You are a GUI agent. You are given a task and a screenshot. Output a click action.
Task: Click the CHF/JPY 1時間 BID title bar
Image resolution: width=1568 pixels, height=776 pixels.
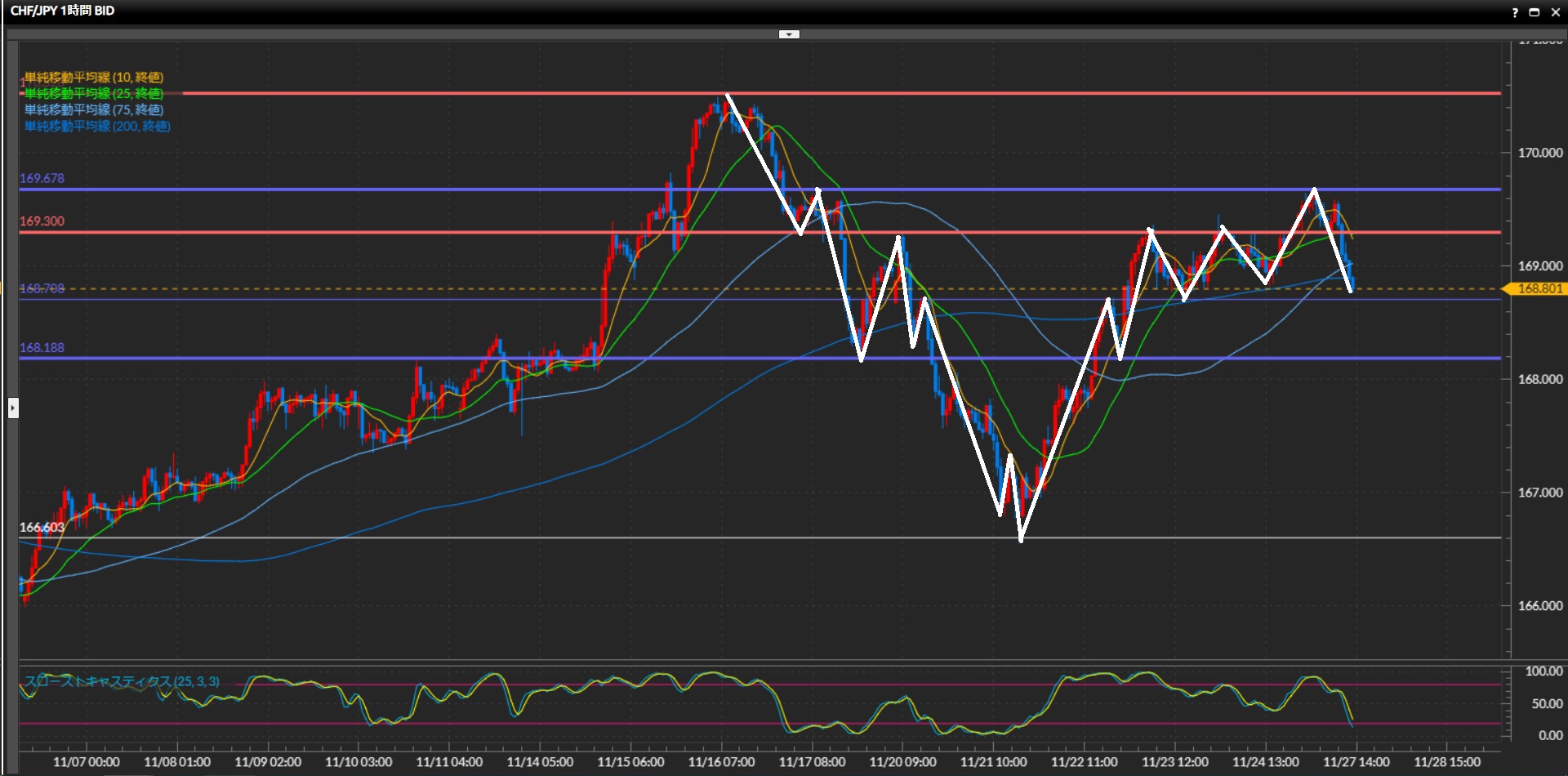(63, 11)
